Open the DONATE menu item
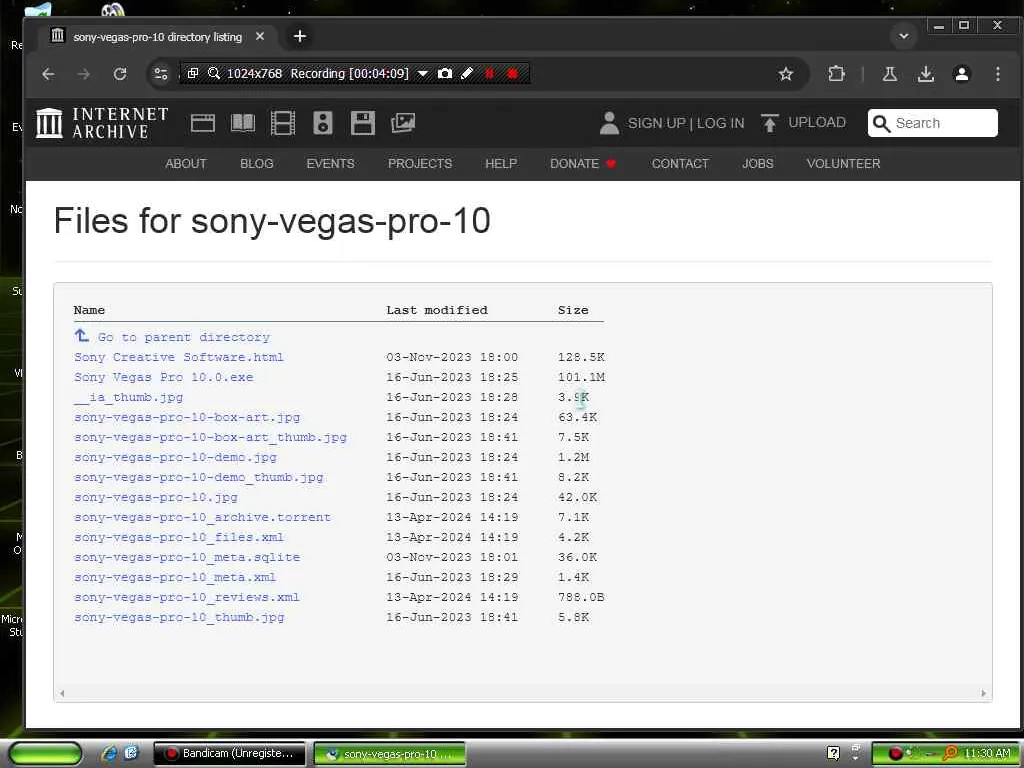The height and width of the screenshot is (768, 1024). point(583,163)
